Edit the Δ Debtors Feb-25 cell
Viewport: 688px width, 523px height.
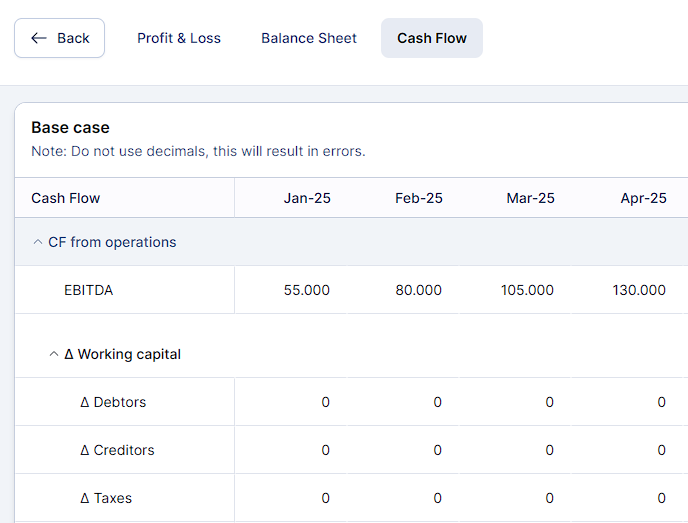coord(403,402)
